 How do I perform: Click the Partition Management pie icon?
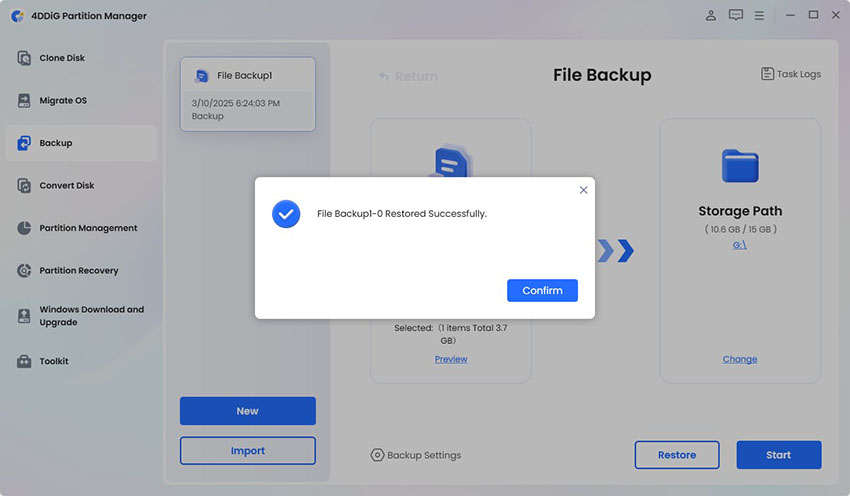pyautogui.click(x=24, y=228)
